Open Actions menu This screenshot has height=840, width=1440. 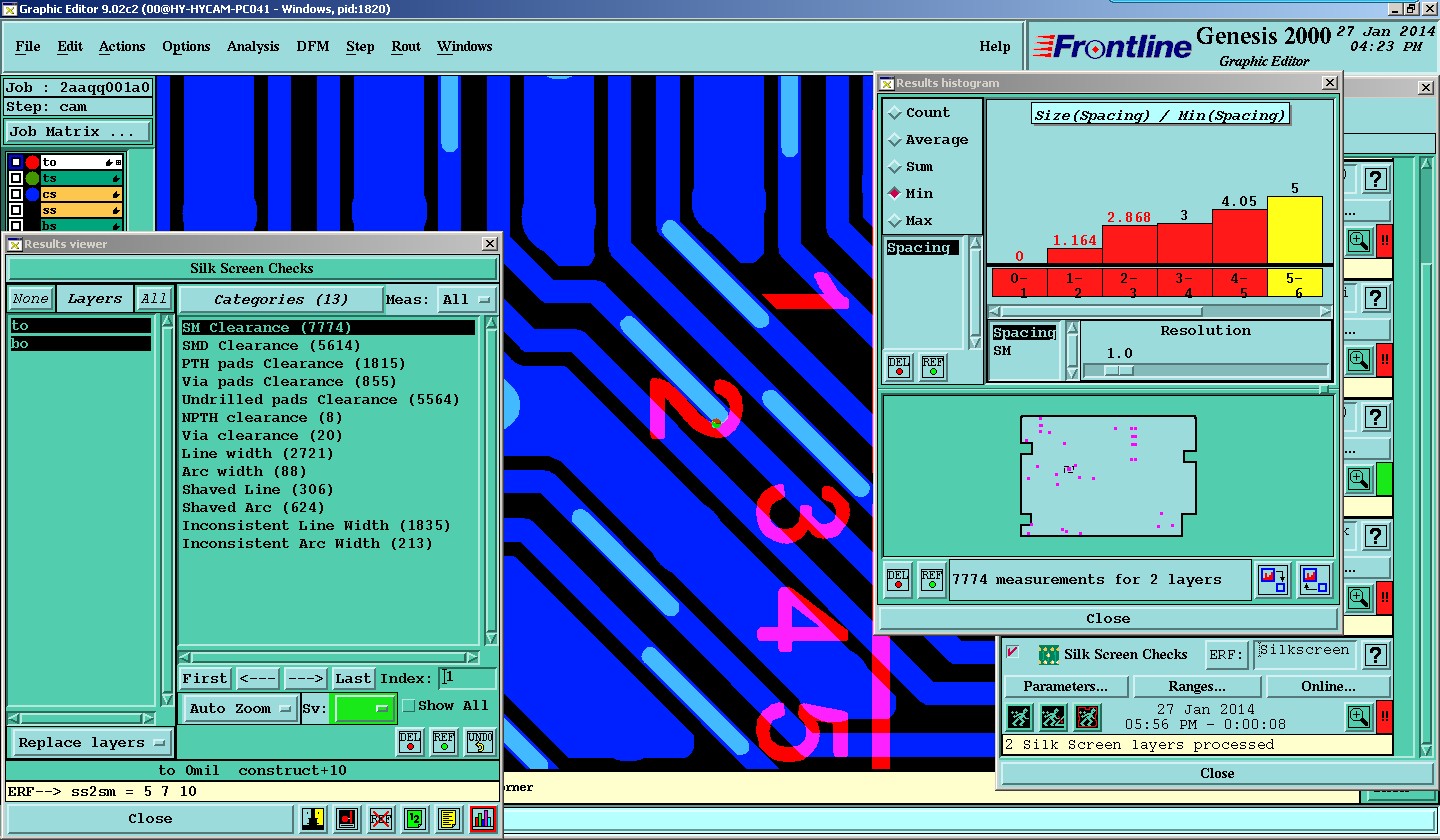pyautogui.click(x=122, y=46)
